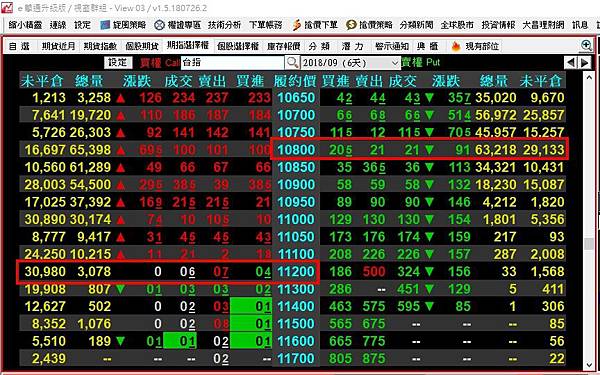Click the 履約價 column header
The image size is (600, 375).
[x=295, y=81]
